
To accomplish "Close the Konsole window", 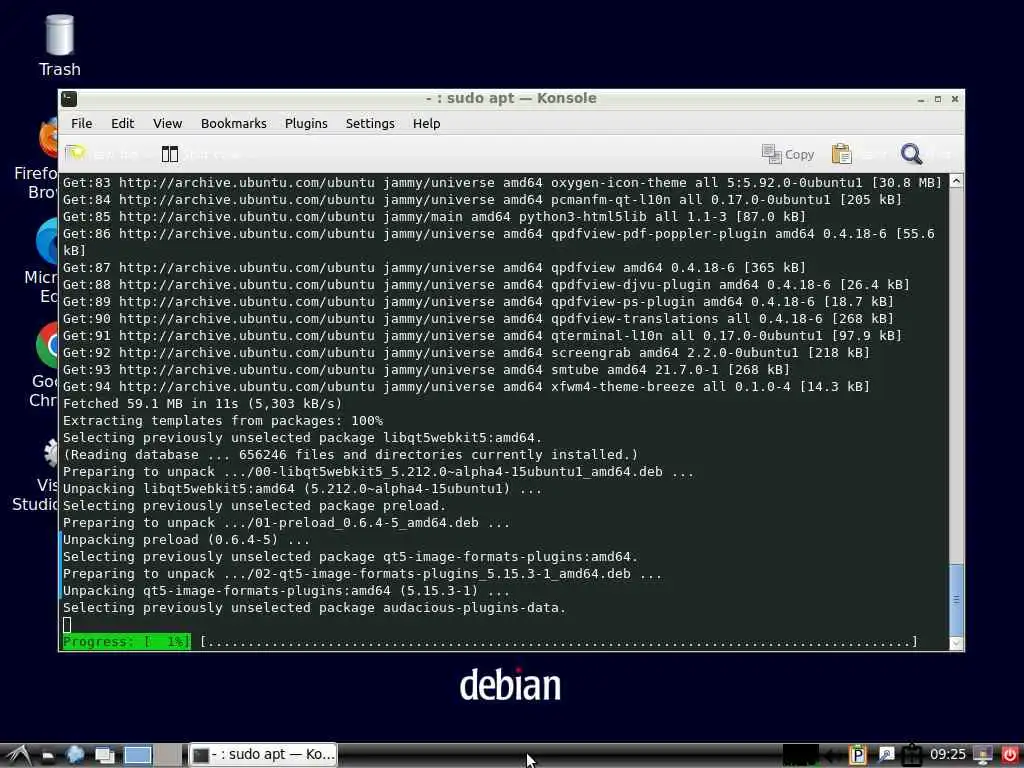I will 955,99.
